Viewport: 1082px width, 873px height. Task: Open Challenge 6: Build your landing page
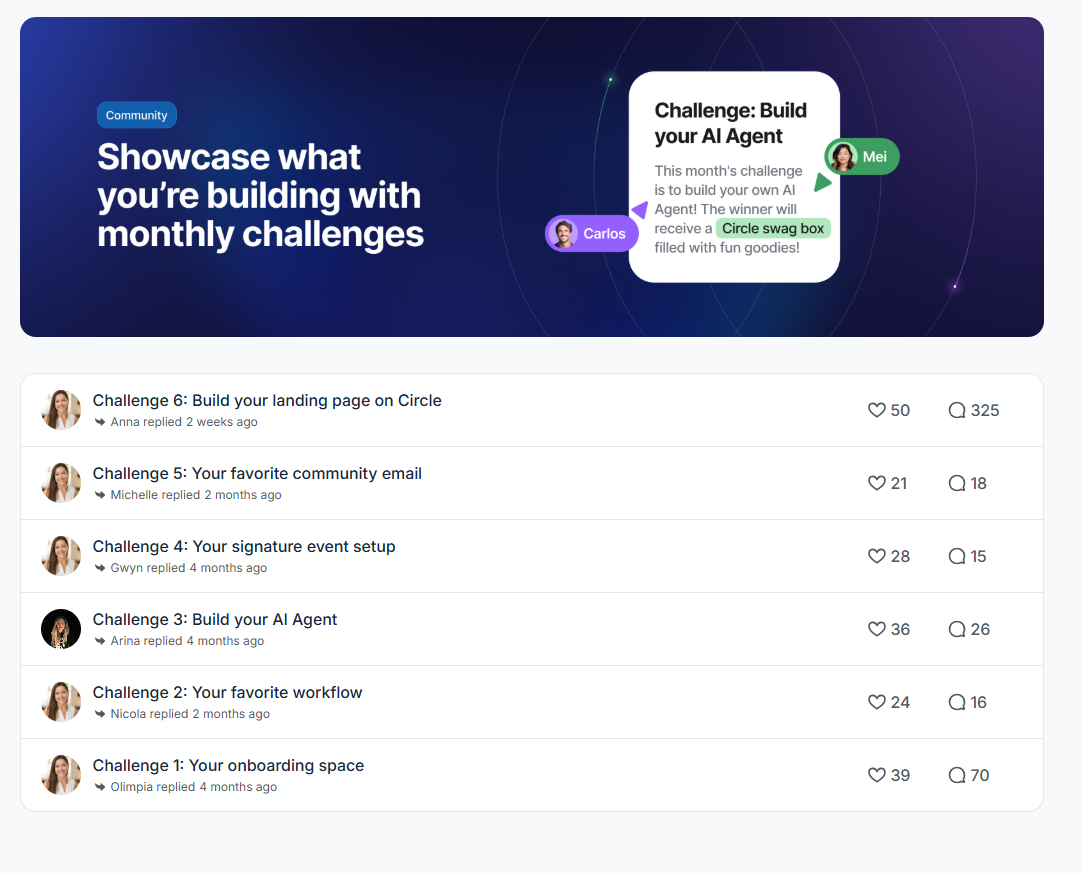click(x=267, y=401)
